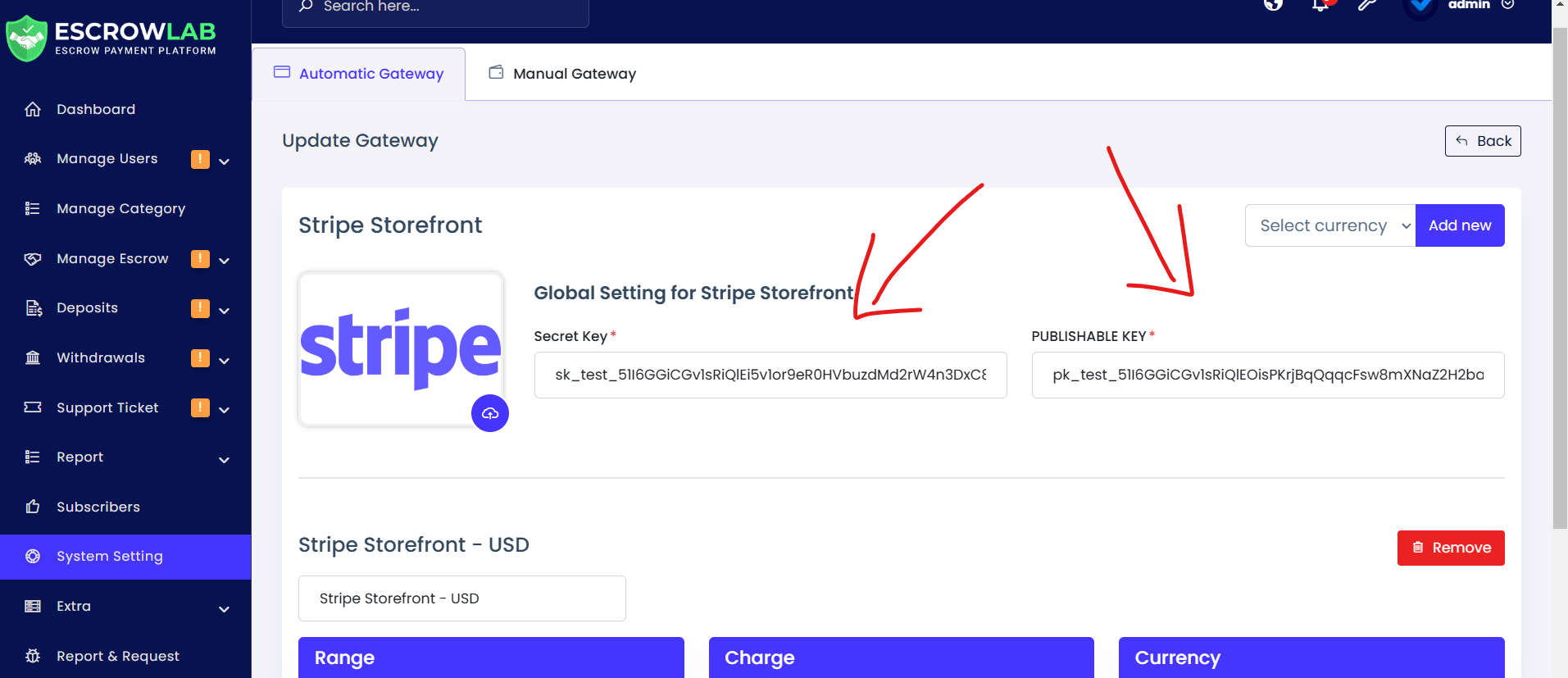Select the Automatic Gateway tab
This screenshot has width=1568, height=678.
pyautogui.click(x=359, y=74)
